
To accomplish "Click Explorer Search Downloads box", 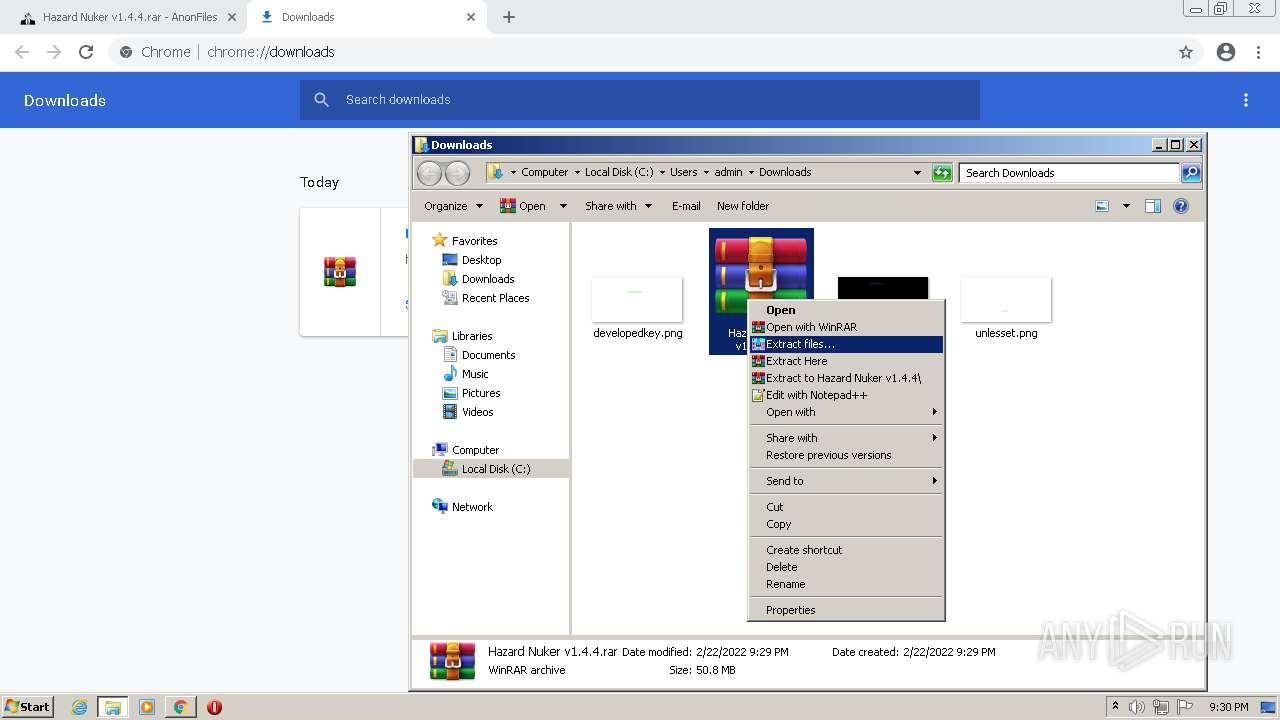I will (1069, 173).
